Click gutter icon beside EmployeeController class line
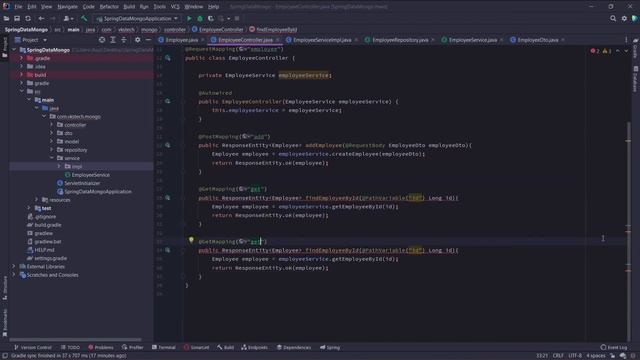Viewport: 640px width, 360px height. pyautogui.click(x=168, y=58)
